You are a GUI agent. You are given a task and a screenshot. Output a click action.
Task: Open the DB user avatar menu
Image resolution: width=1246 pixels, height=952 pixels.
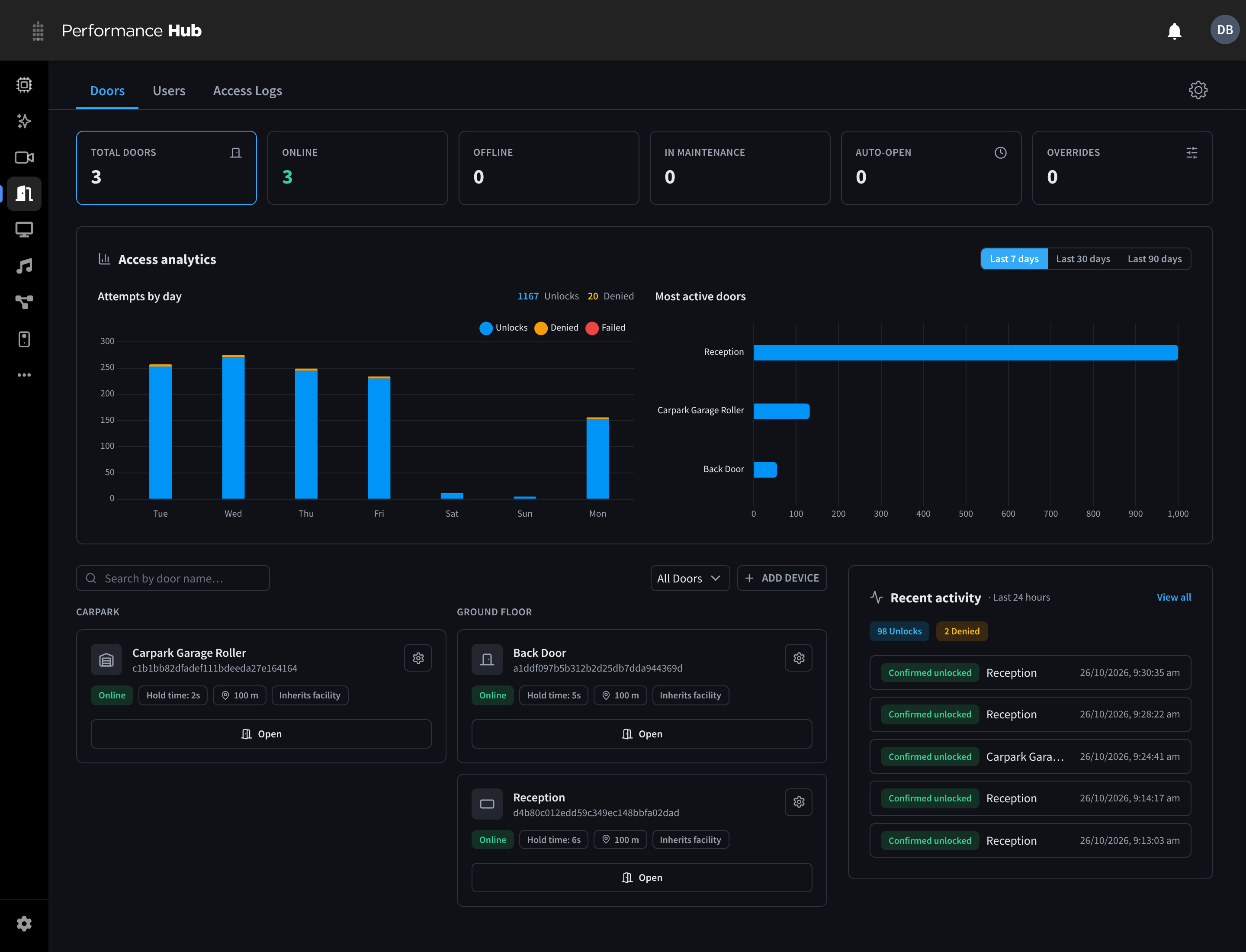click(1224, 29)
